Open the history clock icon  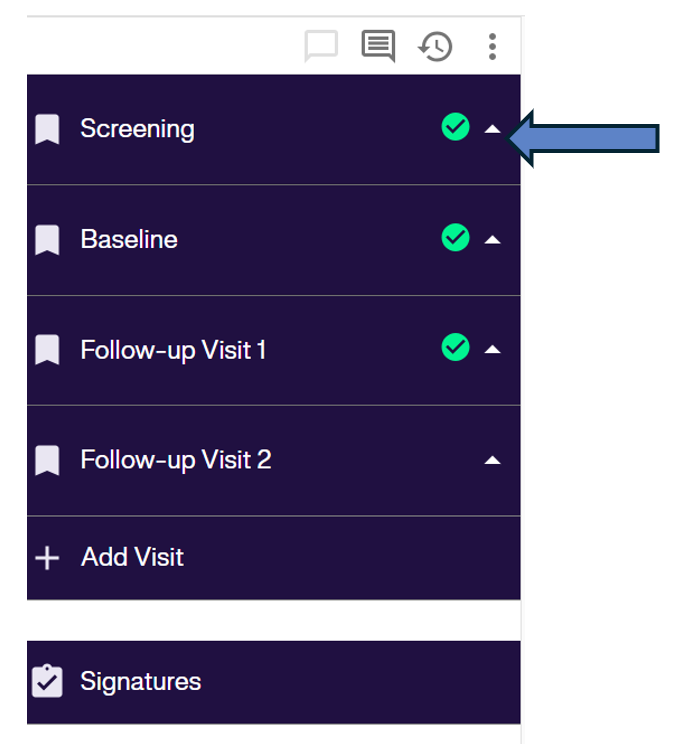point(435,46)
